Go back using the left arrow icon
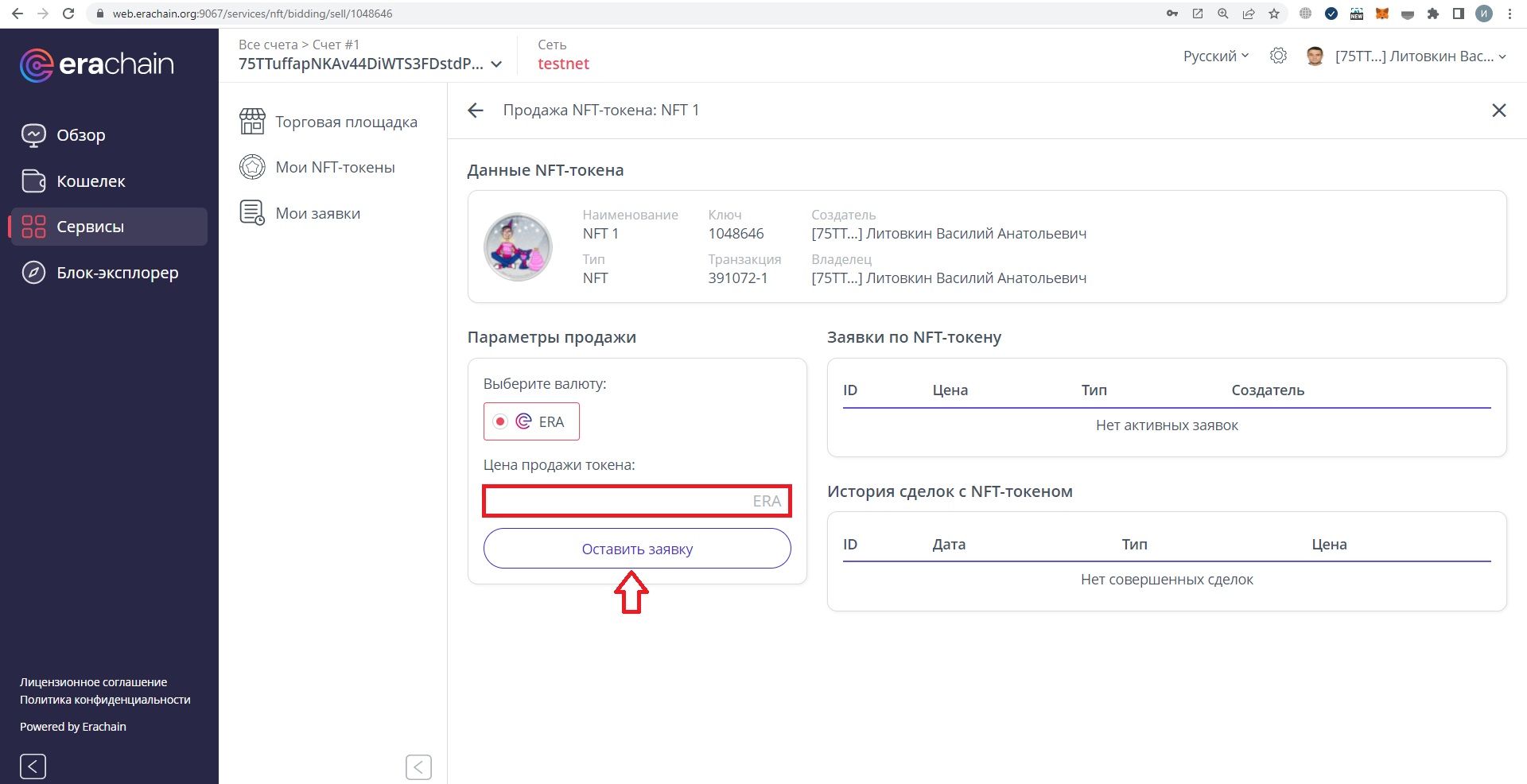1527x784 pixels. click(476, 111)
